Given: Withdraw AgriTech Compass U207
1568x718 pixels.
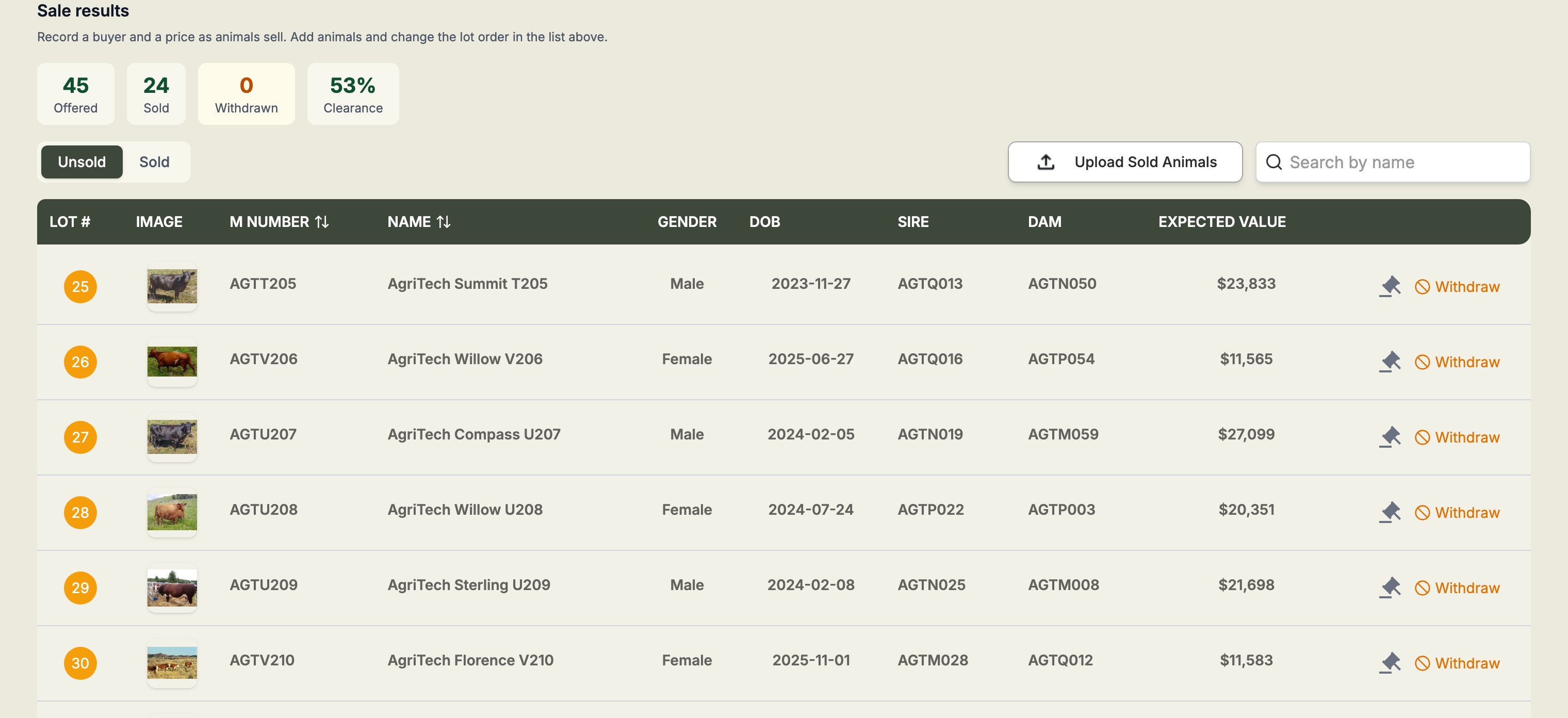Looking at the screenshot, I should pos(1457,437).
